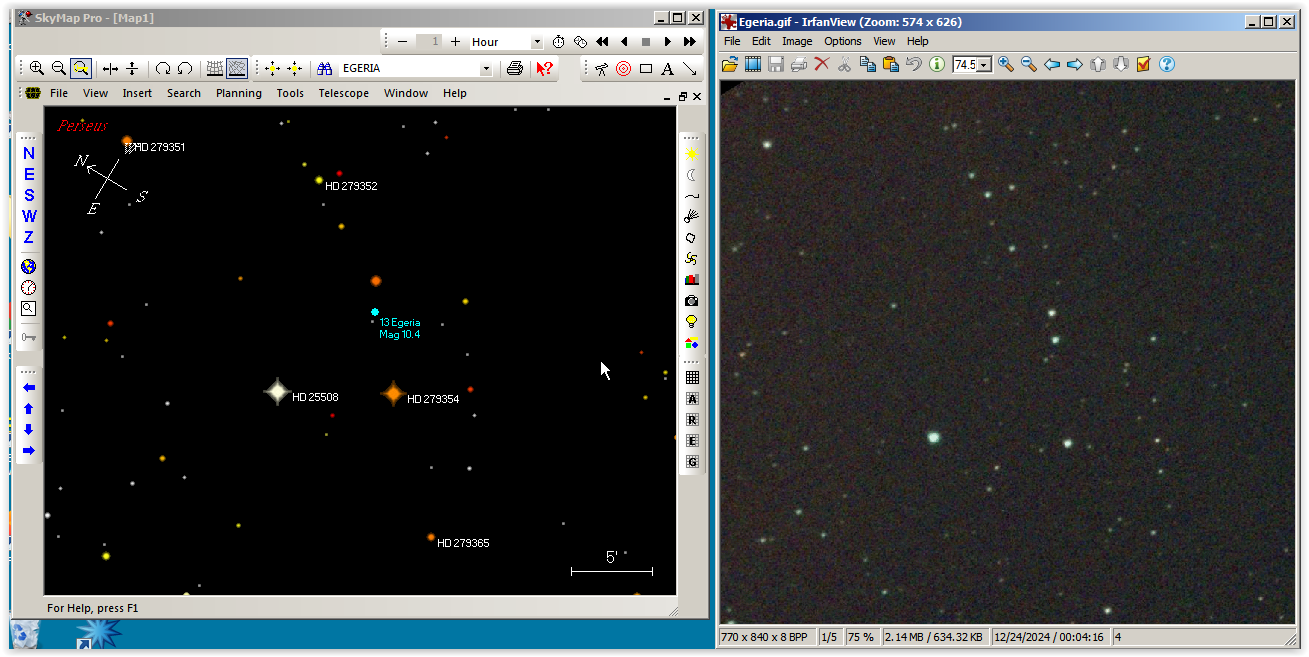Click the time step value field

pos(429,41)
